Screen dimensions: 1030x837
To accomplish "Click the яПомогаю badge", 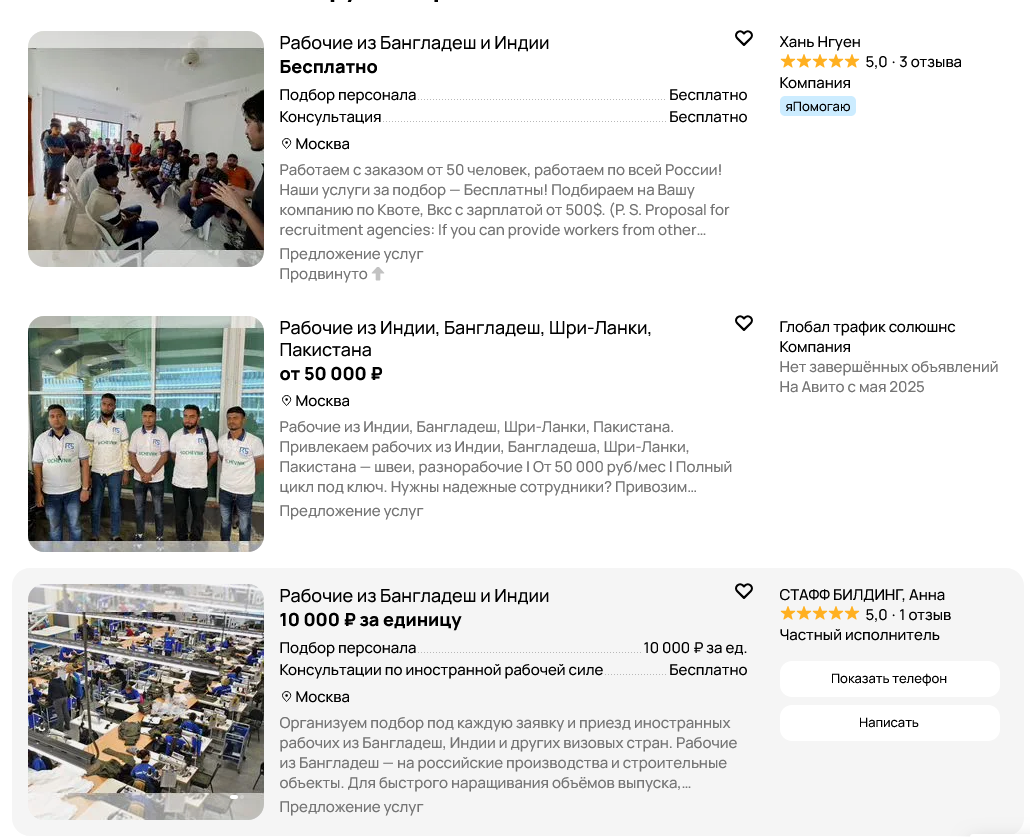I will (817, 106).
